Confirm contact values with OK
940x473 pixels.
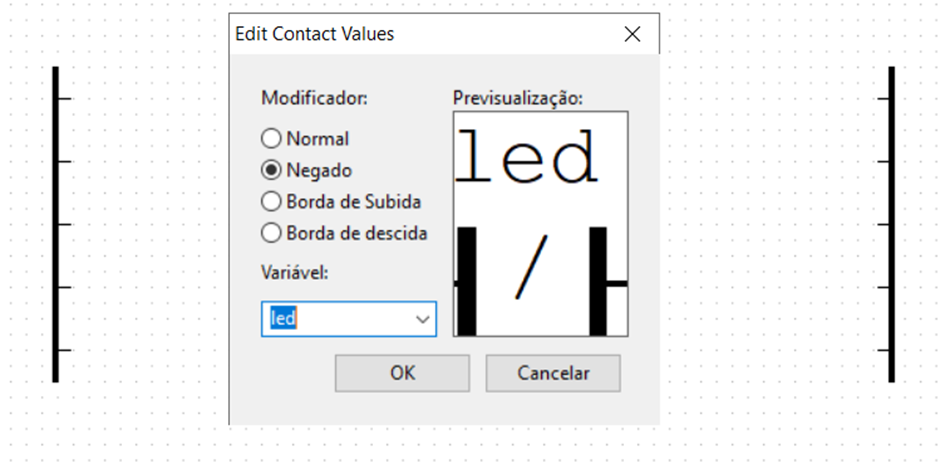(402, 373)
